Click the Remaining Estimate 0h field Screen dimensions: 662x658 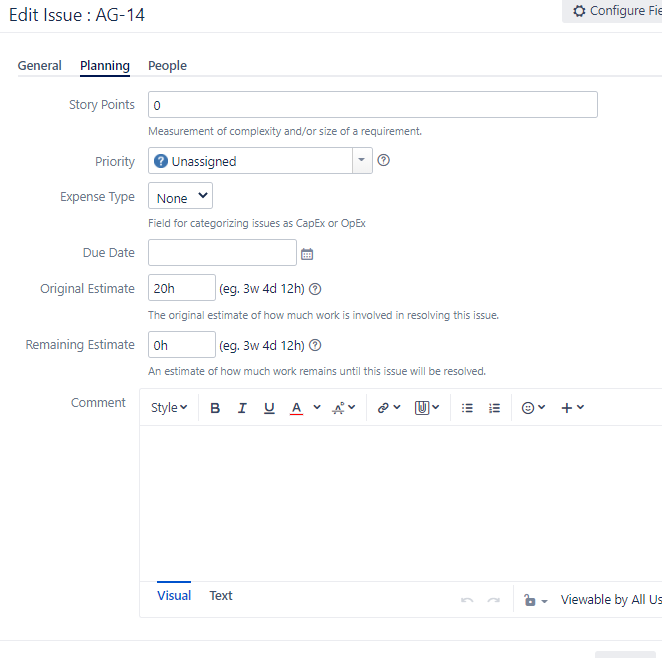(182, 345)
